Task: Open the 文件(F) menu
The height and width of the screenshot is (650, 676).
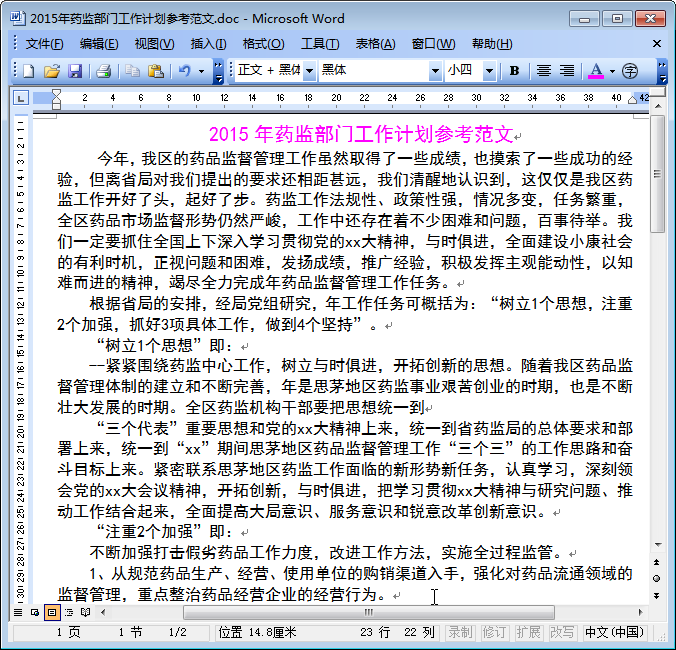Action: (44, 44)
